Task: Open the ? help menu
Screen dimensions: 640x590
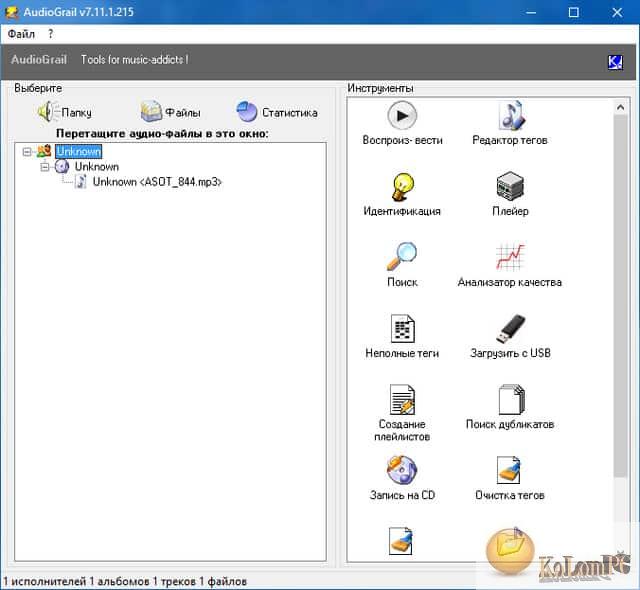Action: 50,34
